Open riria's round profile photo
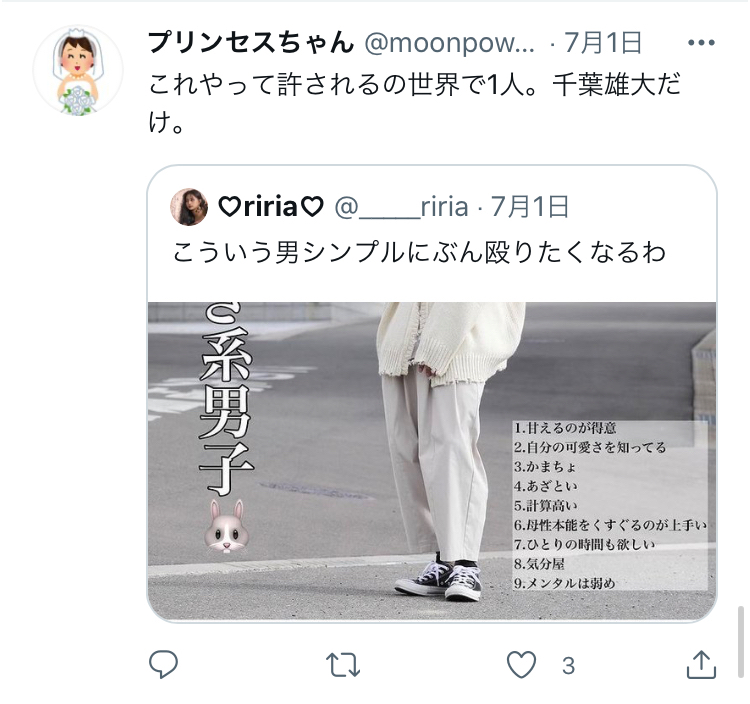This screenshot has height=704, width=750. [x=189, y=207]
